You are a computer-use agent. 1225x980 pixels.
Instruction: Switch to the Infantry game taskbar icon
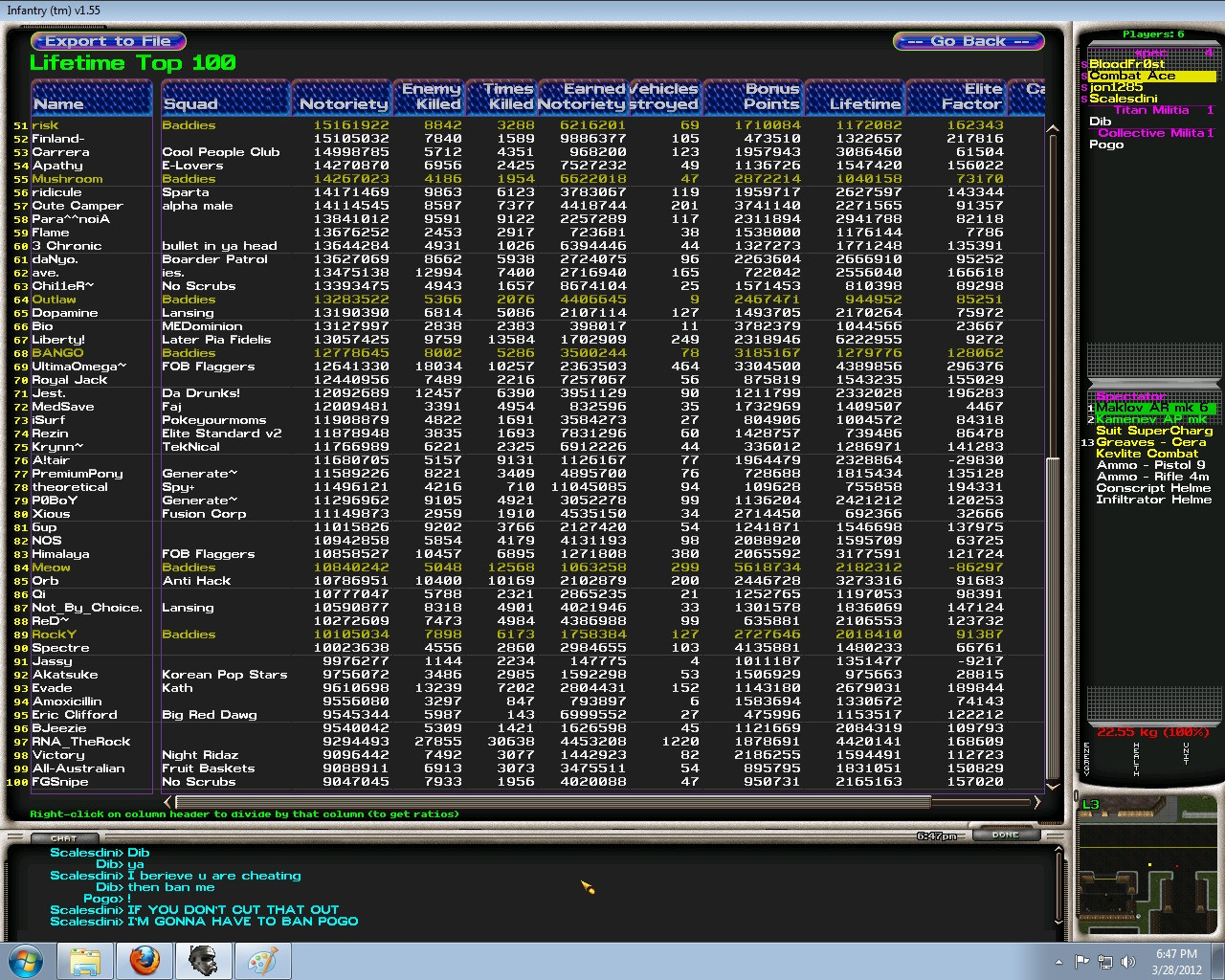point(202,960)
